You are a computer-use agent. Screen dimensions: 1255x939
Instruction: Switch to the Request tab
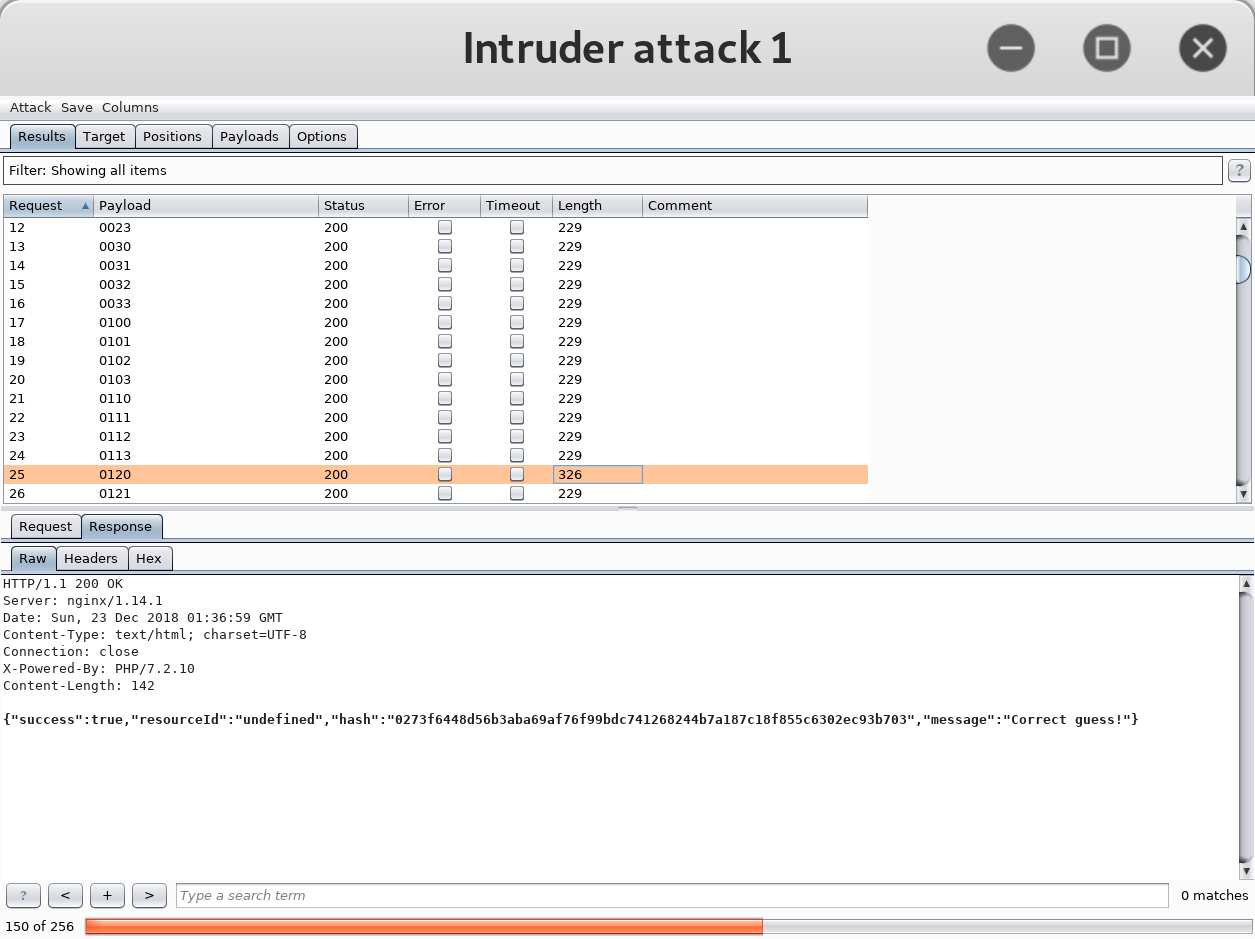click(45, 527)
